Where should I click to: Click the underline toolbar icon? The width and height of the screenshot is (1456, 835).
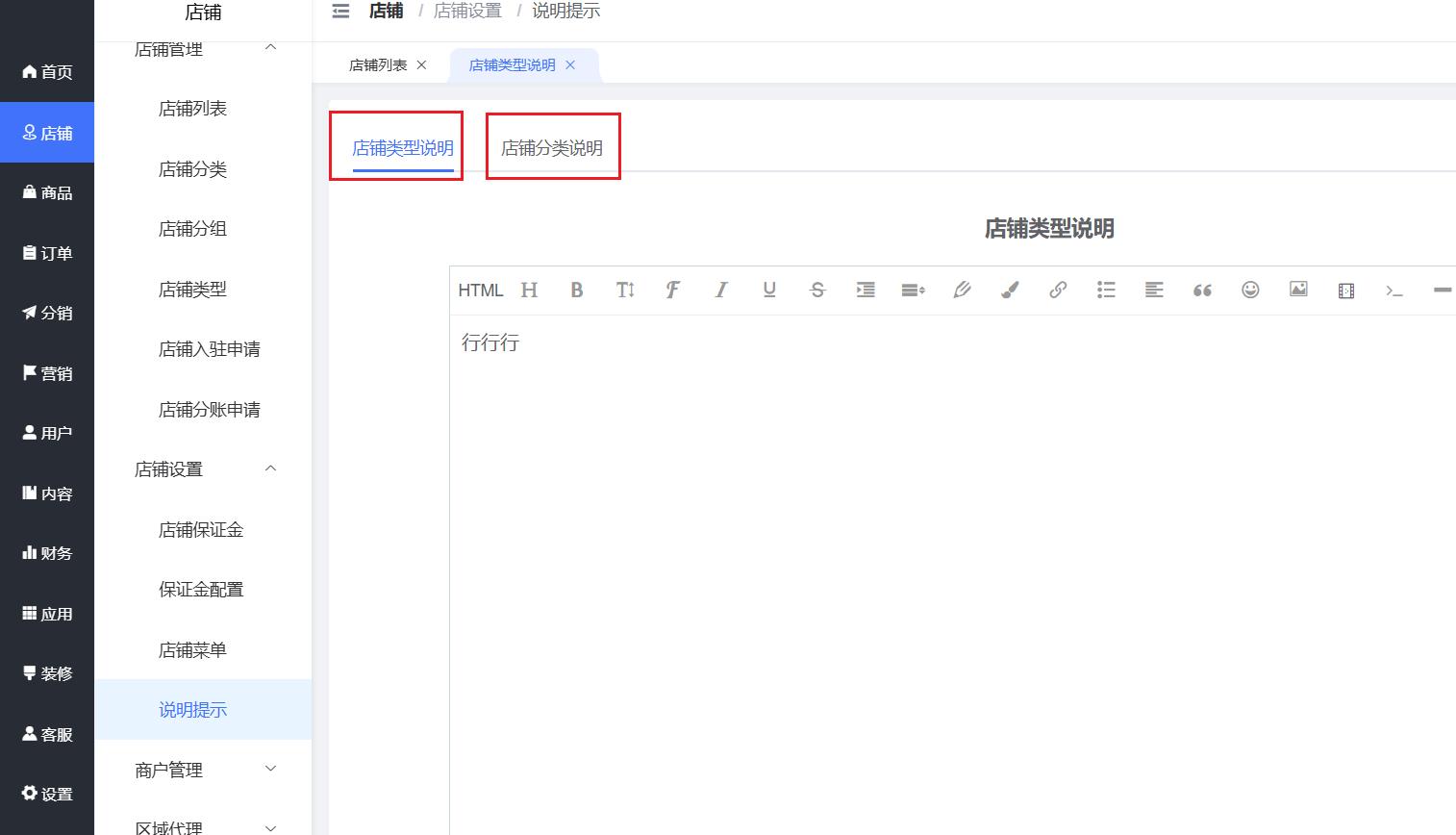(x=769, y=290)
